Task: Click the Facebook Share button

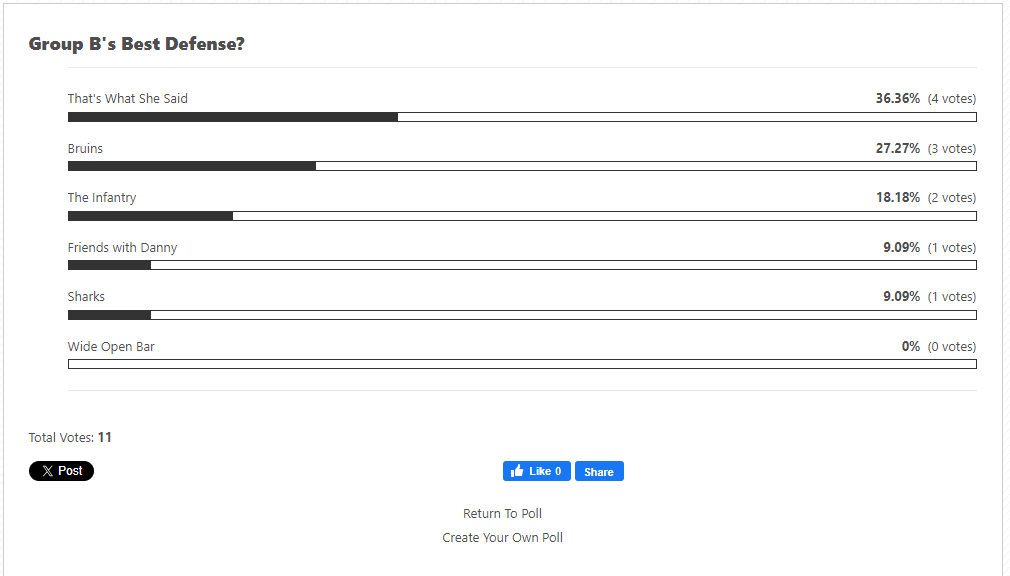Action: 599,471
